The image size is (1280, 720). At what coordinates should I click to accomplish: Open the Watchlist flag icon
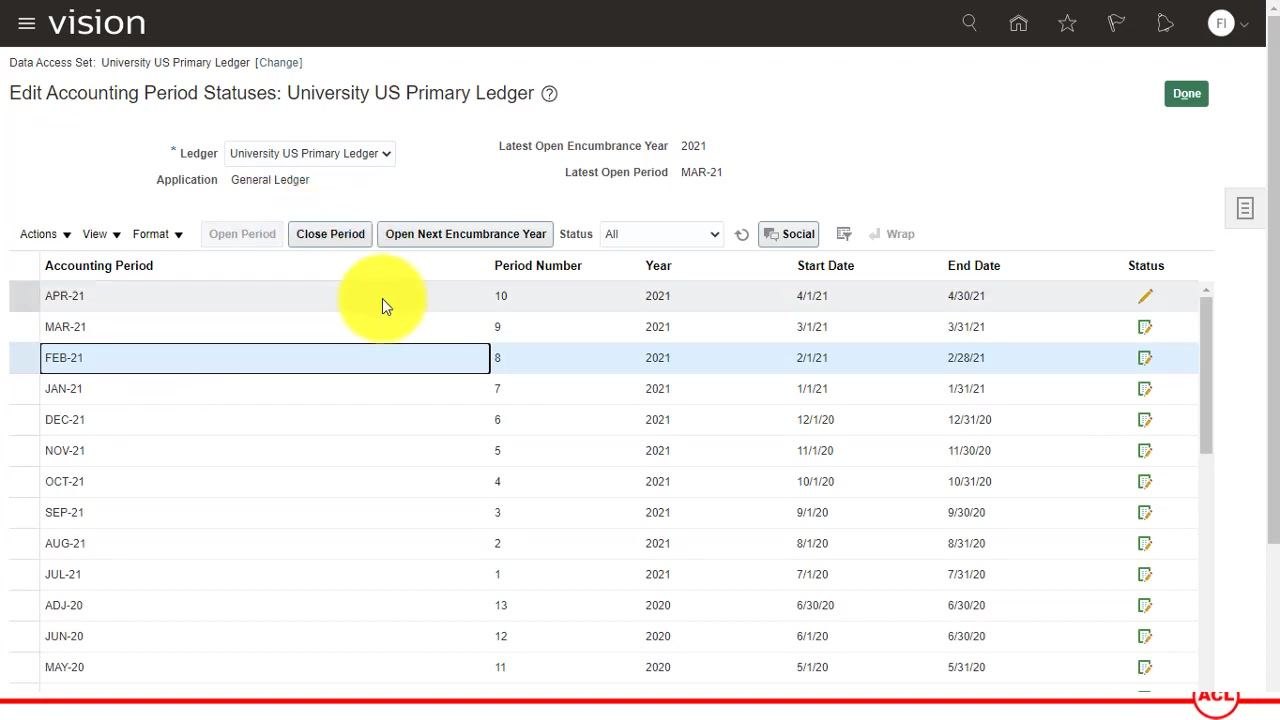[x=1116, y=23]
